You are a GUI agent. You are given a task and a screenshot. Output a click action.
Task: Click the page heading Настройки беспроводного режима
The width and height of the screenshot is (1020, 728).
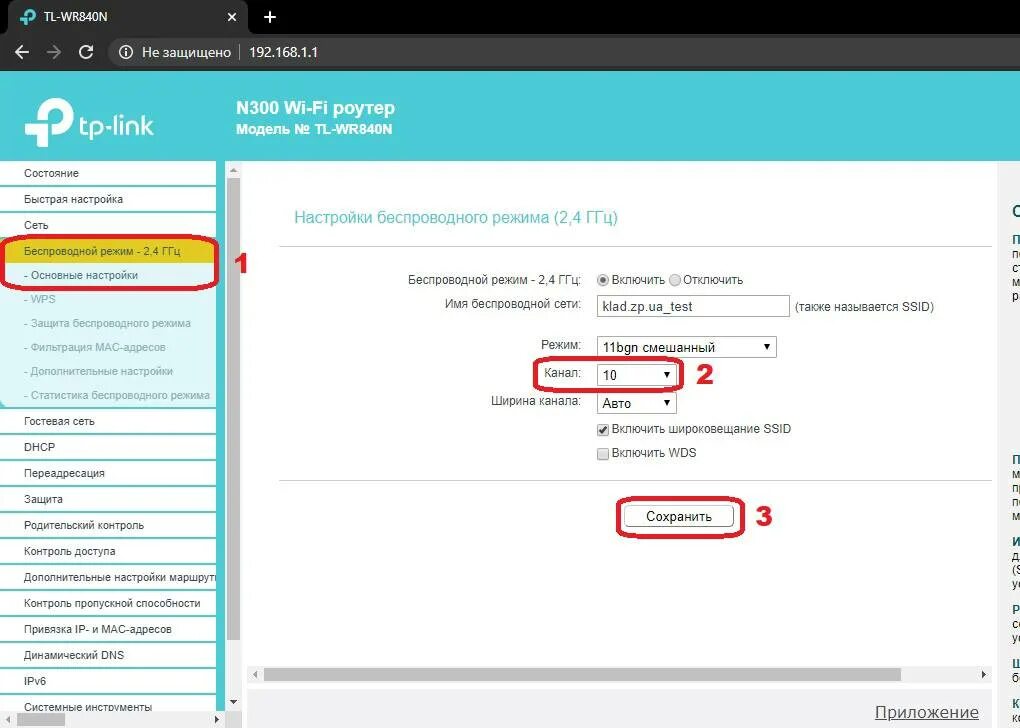pos(455,217)
